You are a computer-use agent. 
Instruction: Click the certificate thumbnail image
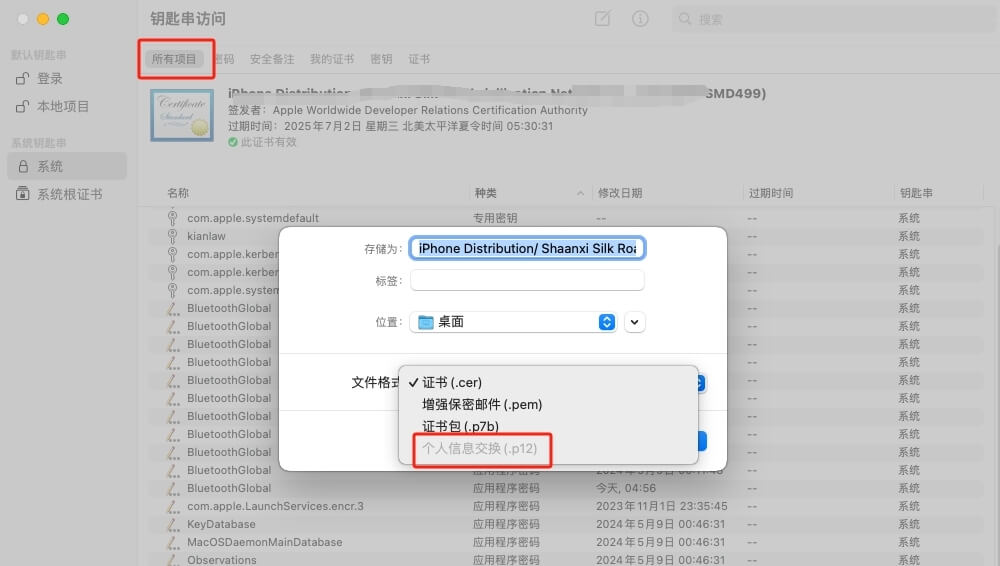coord(182,115)
